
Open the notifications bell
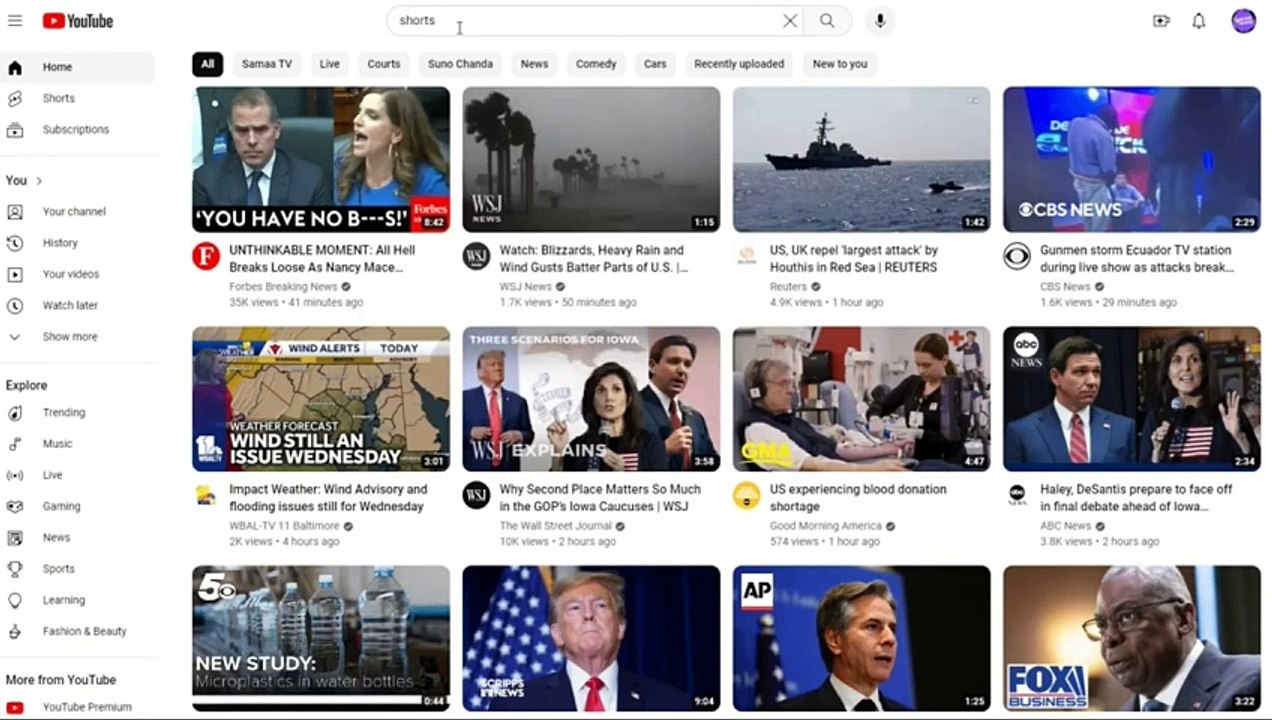[x=1199, y=20]
